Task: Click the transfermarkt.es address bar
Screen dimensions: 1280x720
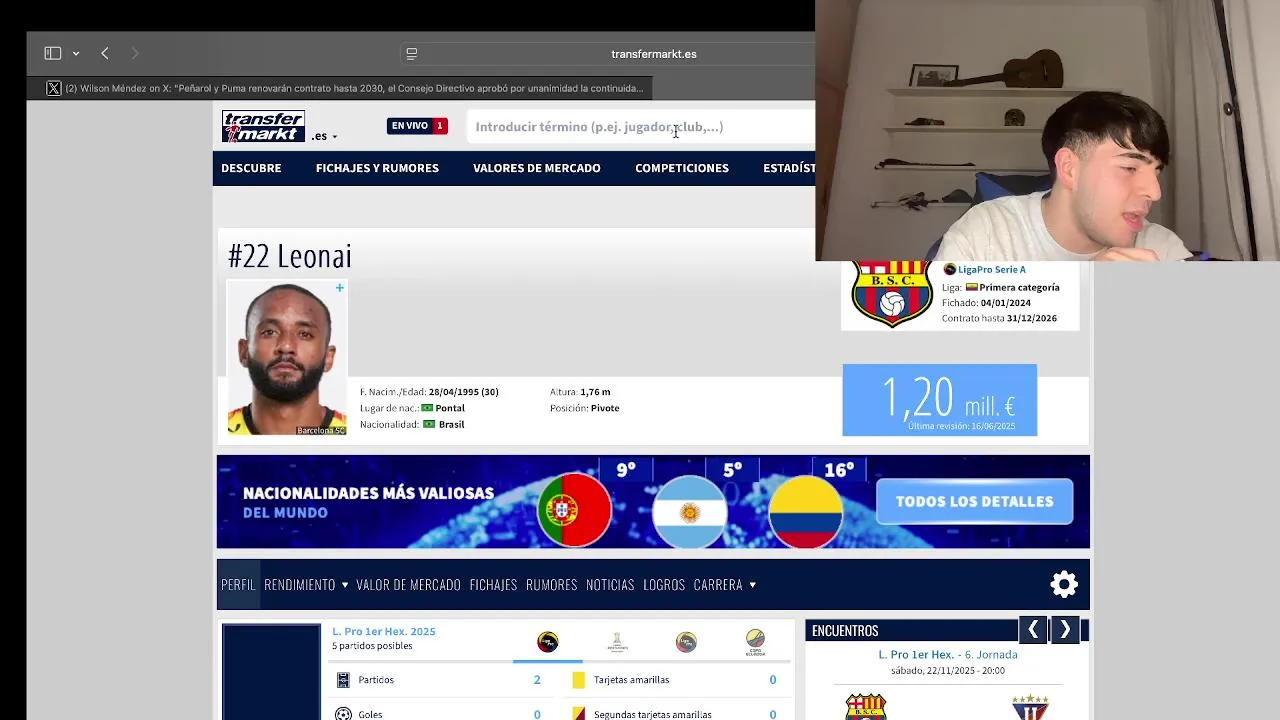Action: tap(654, 54)
